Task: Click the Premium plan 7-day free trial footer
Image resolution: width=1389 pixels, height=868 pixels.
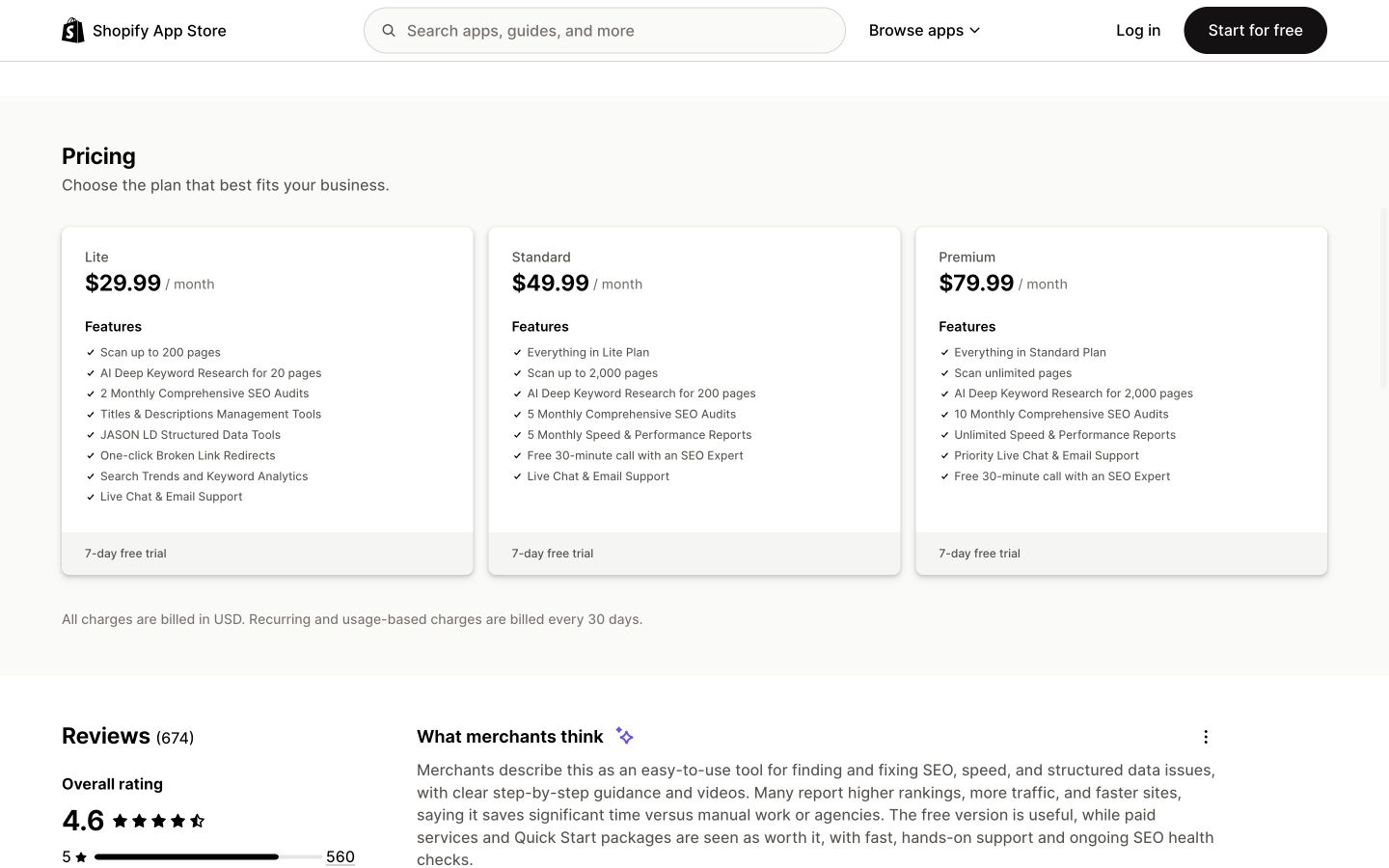Action: [x=1121, y=554]
